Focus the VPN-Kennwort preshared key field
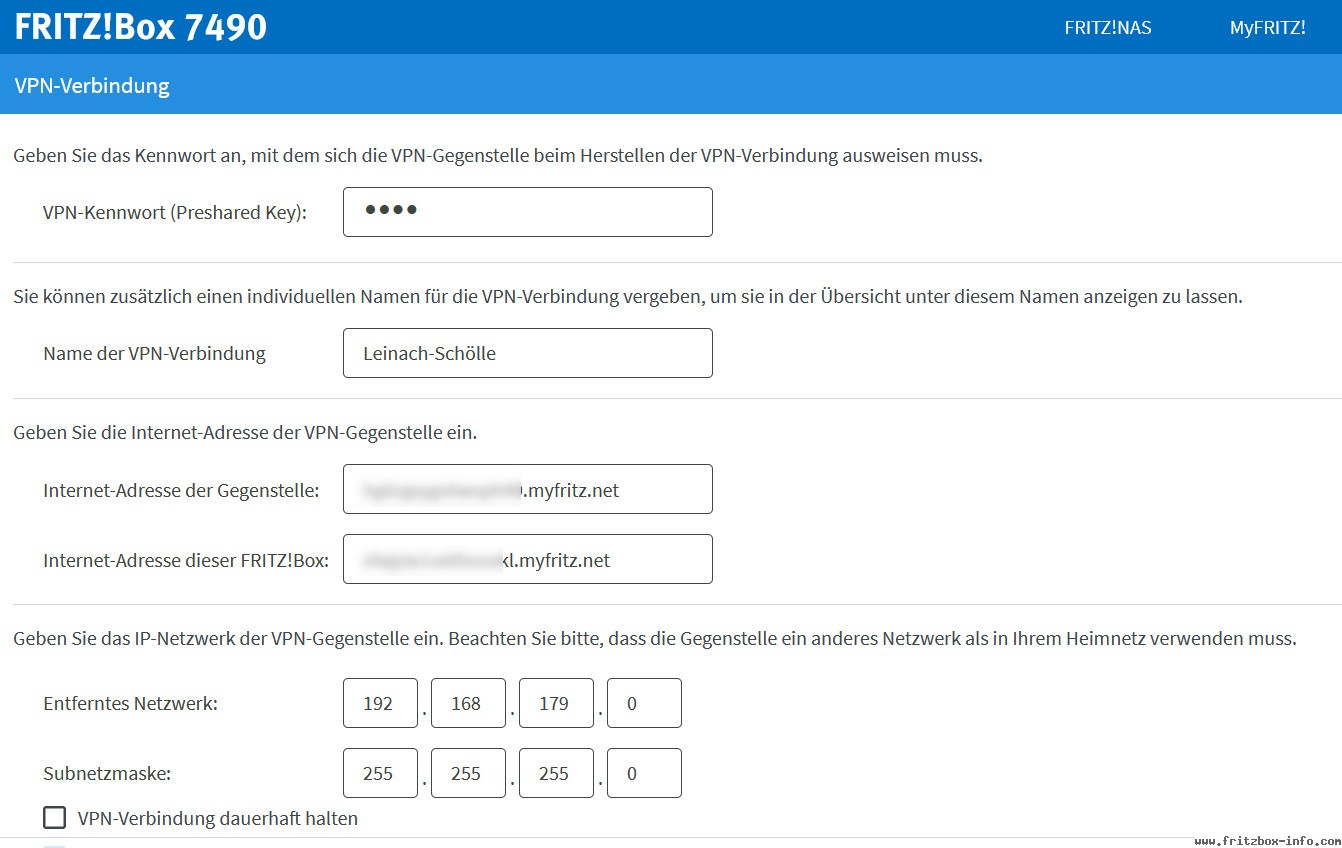 coord(528,212)
